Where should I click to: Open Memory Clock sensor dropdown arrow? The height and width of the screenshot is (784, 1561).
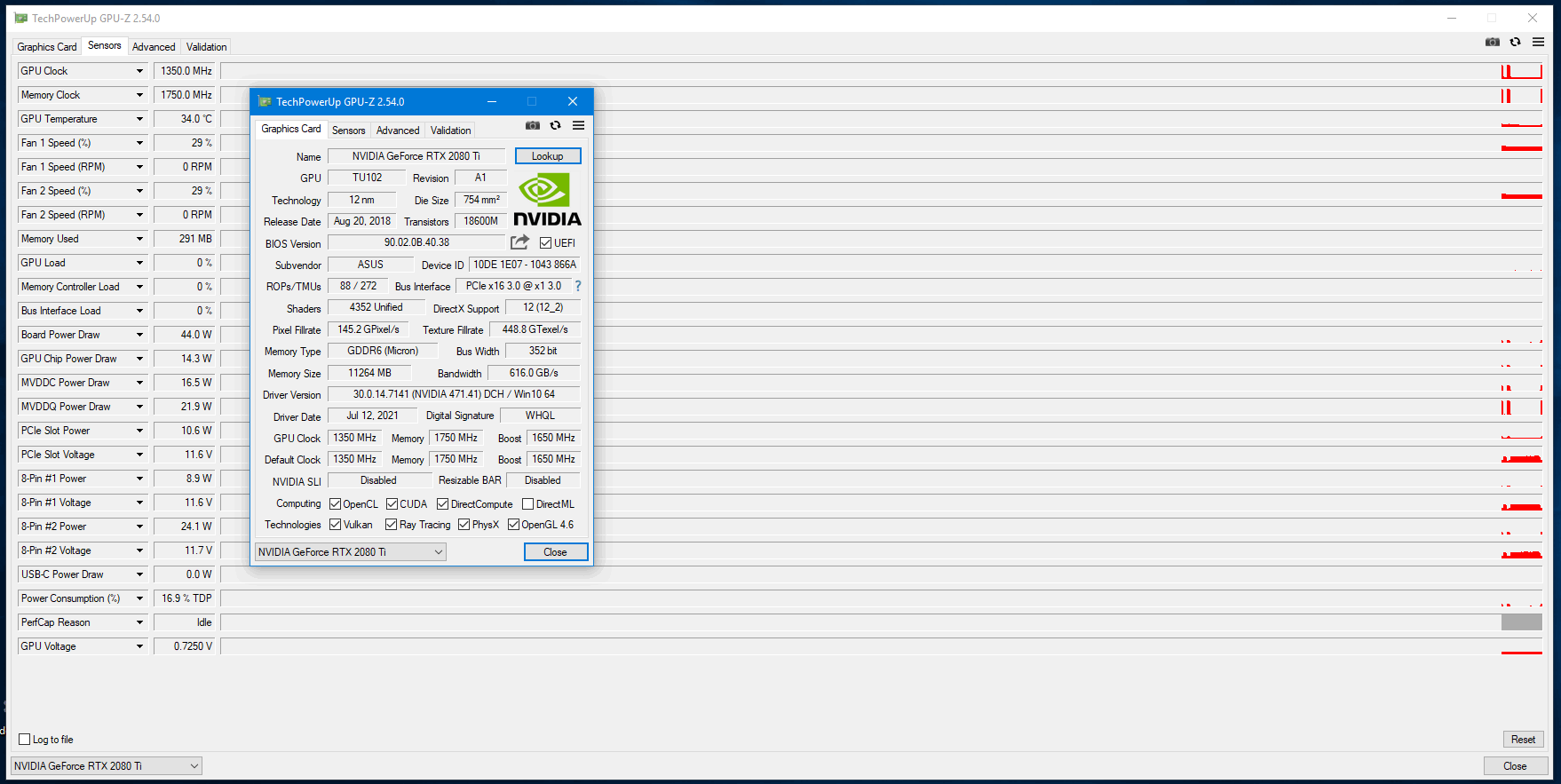point(139,95)
